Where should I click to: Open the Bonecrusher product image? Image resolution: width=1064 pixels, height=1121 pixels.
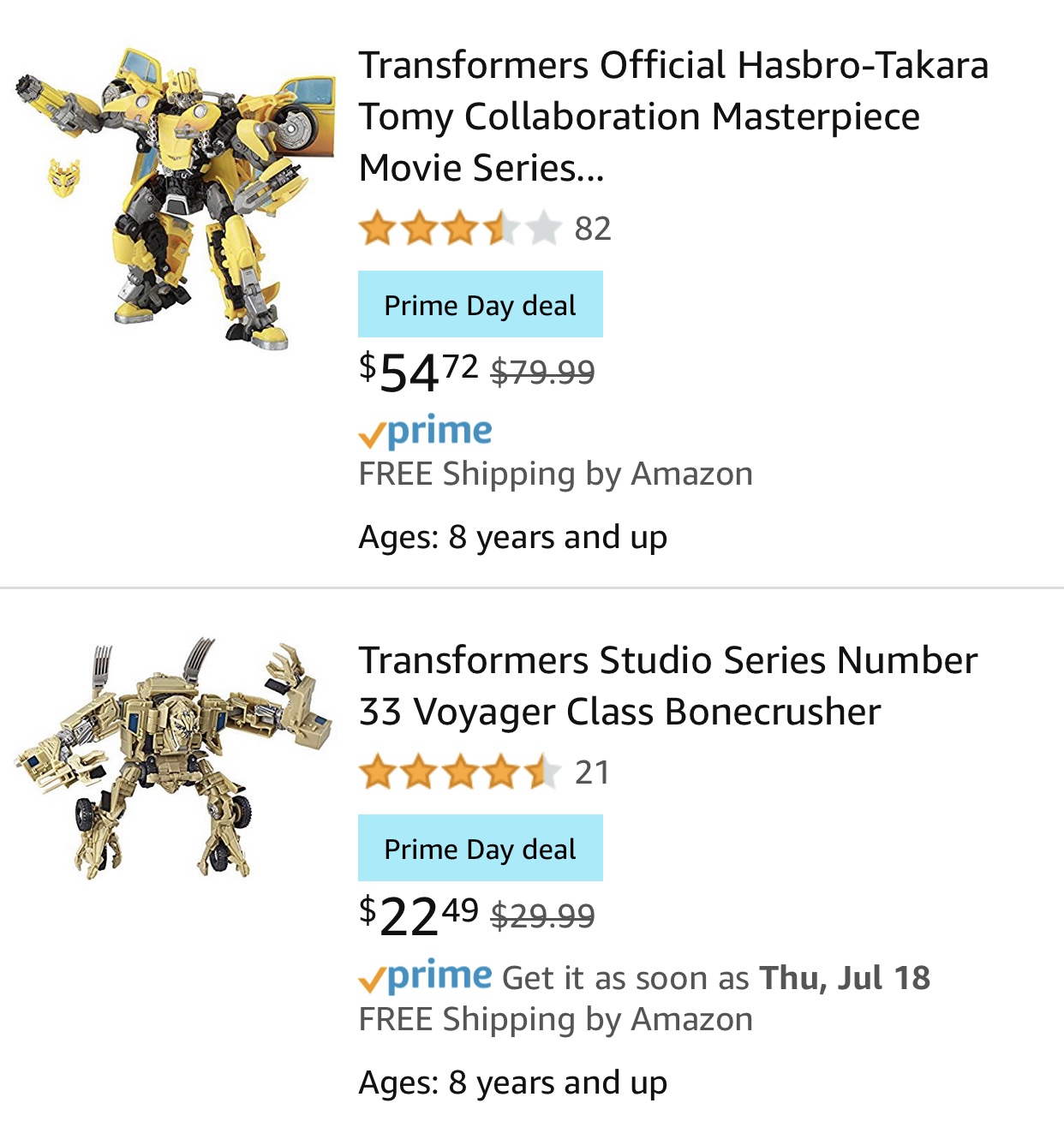(174, 757)
